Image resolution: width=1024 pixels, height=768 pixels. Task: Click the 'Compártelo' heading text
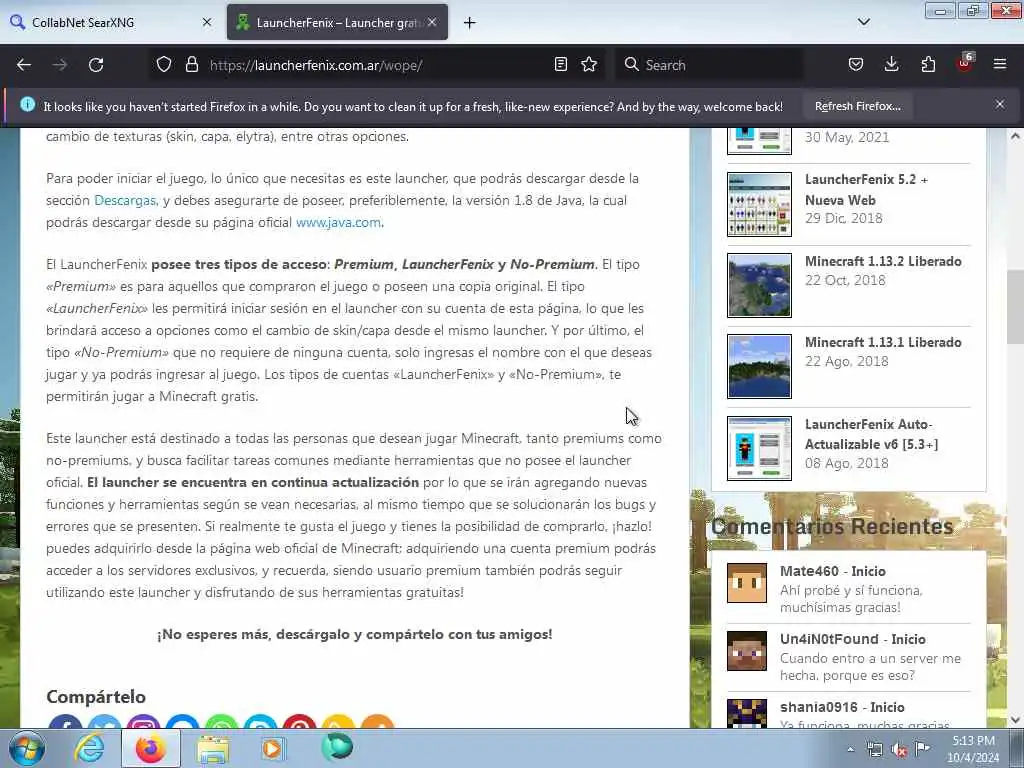click(x=96, y=697)
